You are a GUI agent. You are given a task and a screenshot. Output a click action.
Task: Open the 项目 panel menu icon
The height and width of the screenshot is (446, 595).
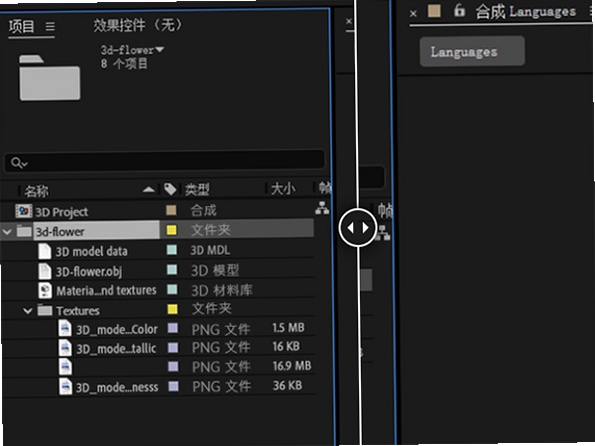50,27
